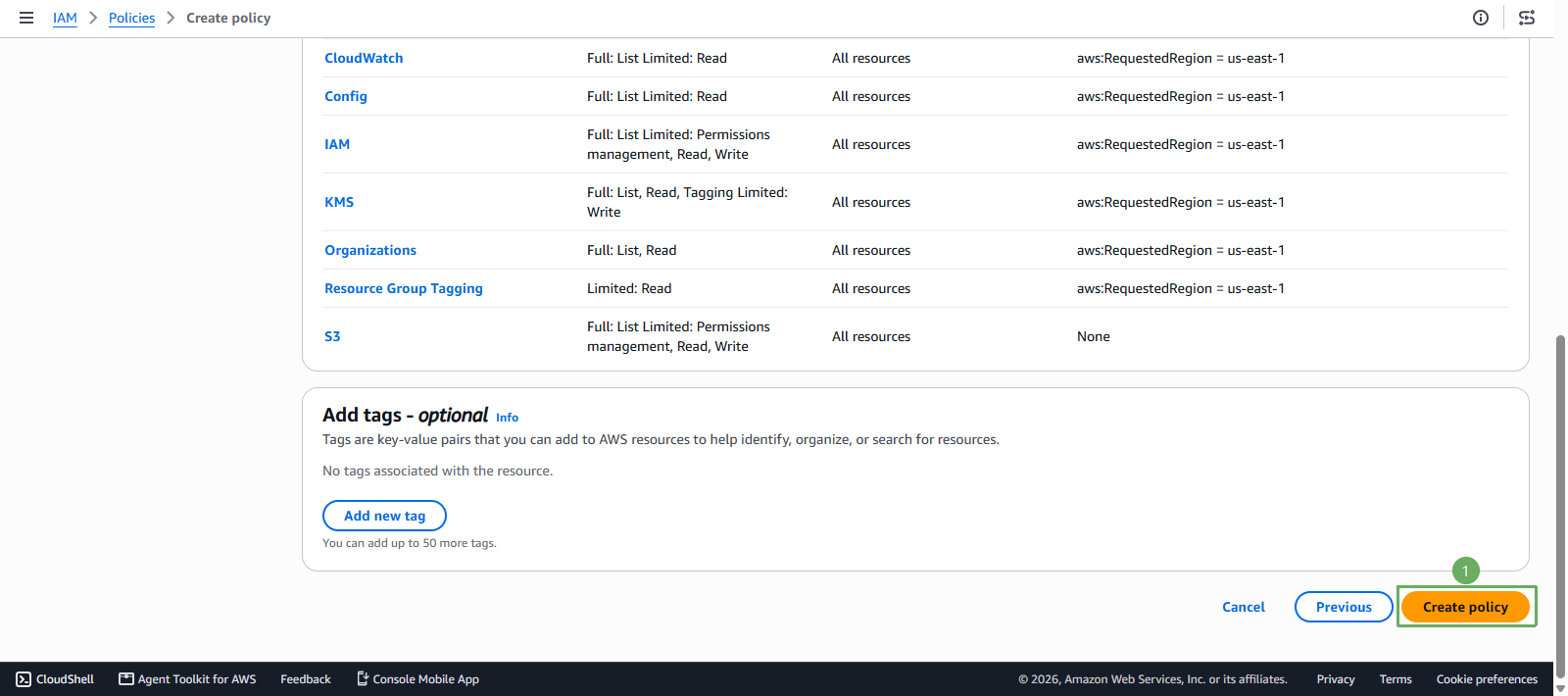1568x696 pixels.
Task: Open the Organizations service link
Action: (370, 250)
